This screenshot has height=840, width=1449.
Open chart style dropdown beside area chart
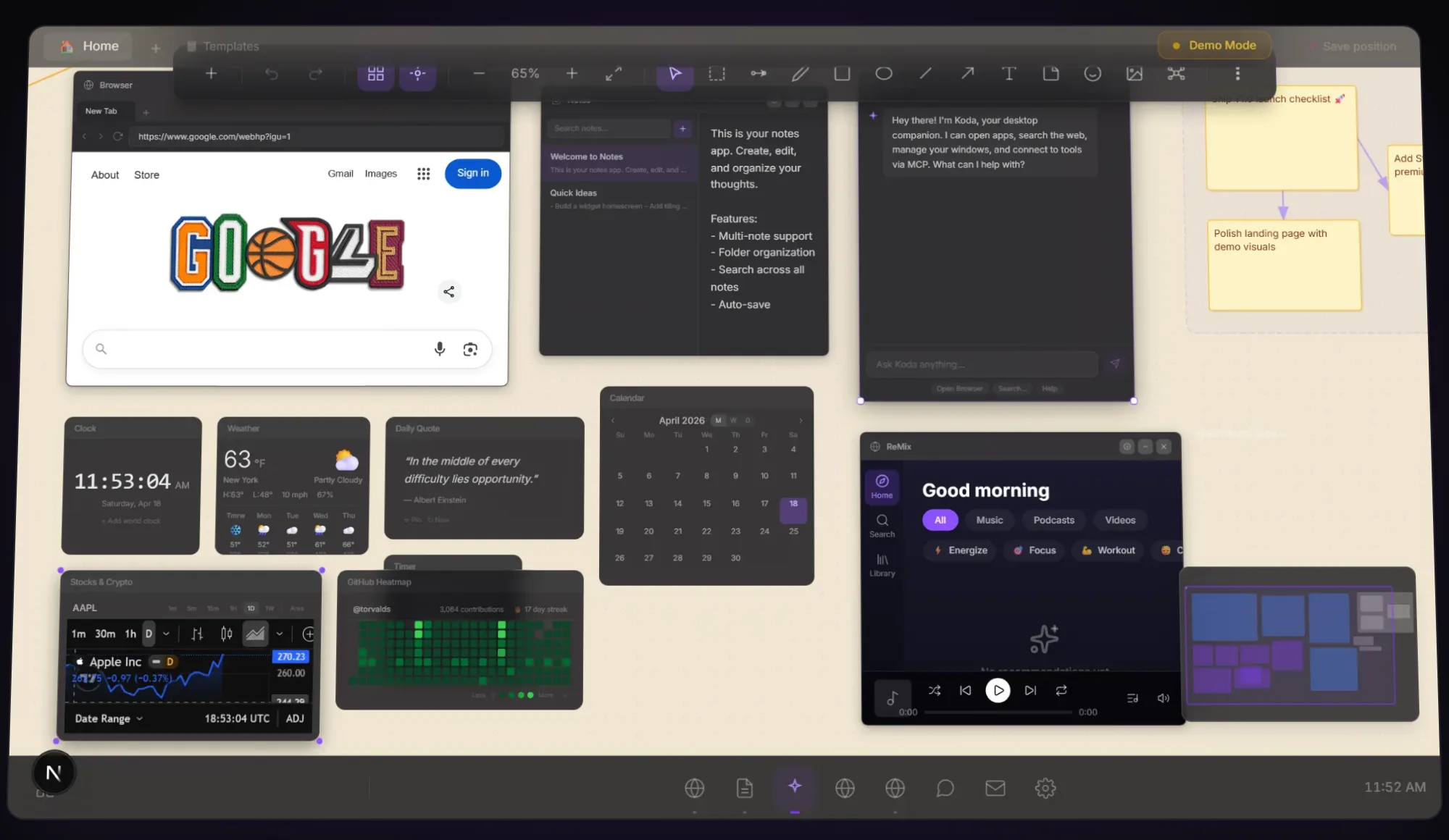tap(279, 634)
